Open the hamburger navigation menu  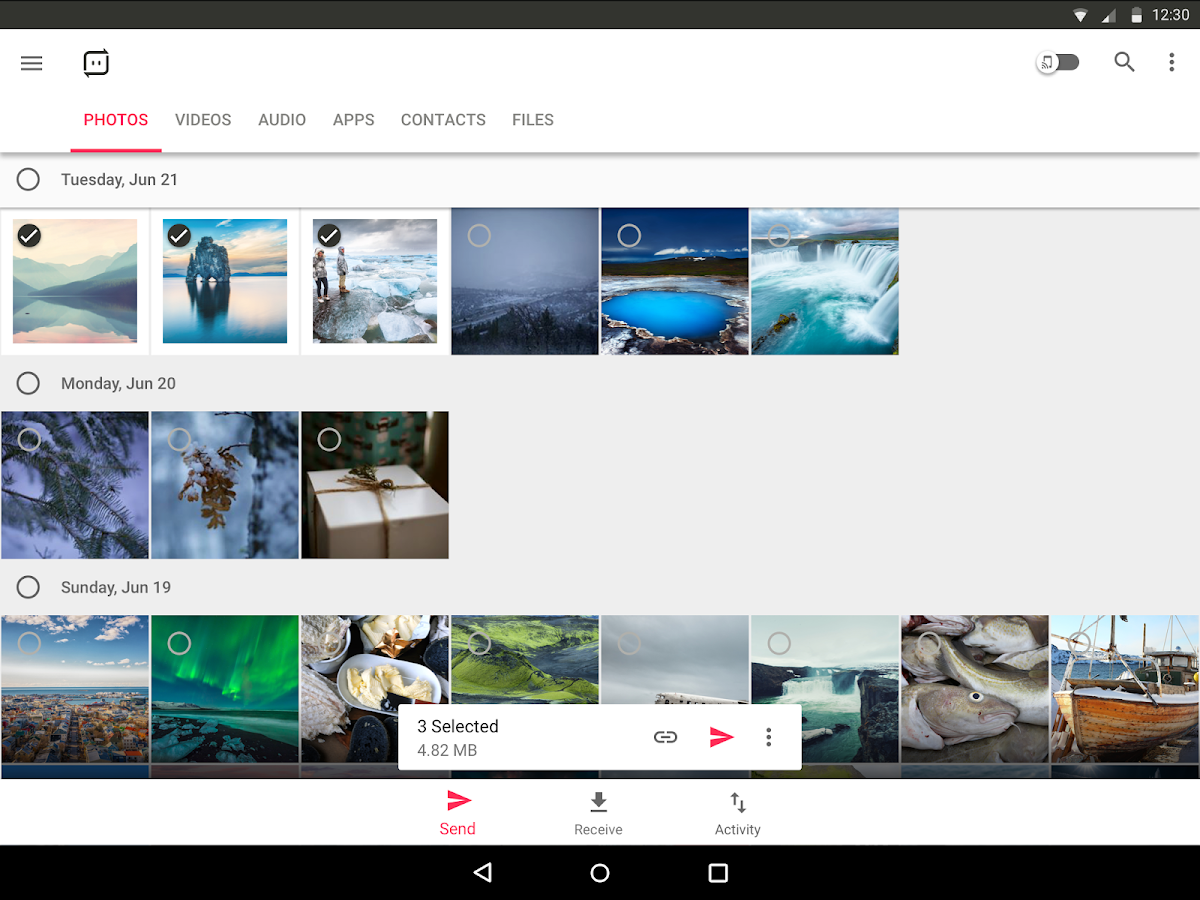pyautogui.click(x=32, y=63)
